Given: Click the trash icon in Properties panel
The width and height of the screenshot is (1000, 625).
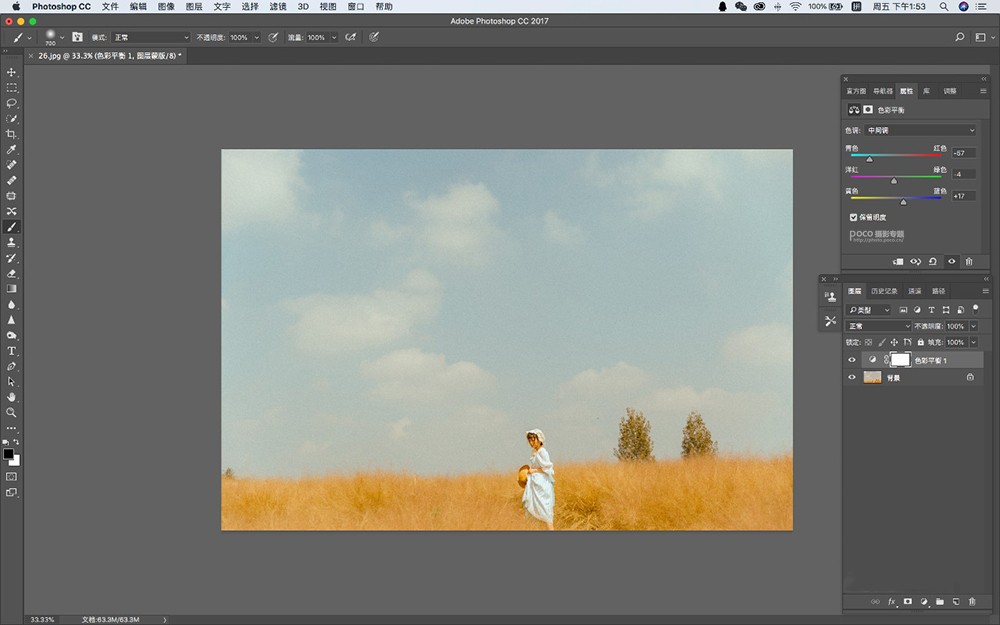Looking at the screenshot, I should pos(969,261).
